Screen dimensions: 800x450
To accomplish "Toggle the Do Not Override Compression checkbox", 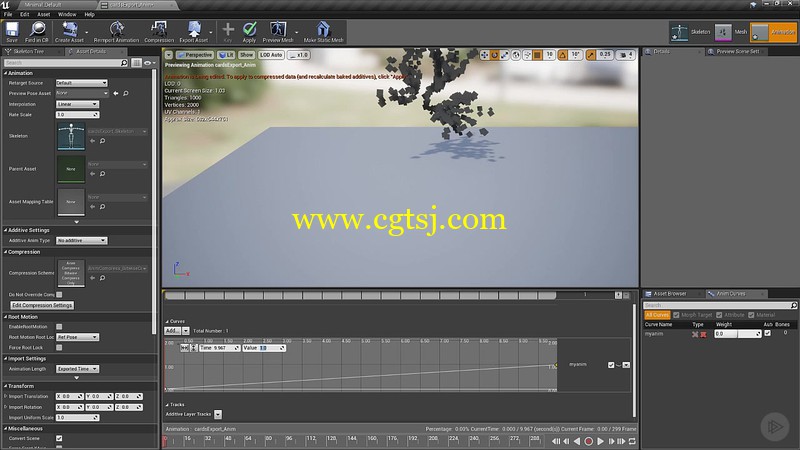I will click(x=59, y=294).
